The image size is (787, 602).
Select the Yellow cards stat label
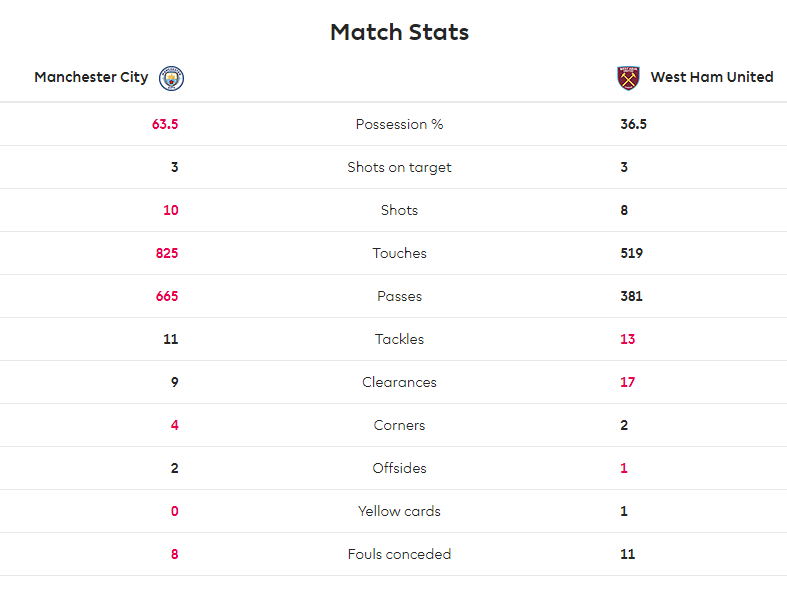[400, 511]
